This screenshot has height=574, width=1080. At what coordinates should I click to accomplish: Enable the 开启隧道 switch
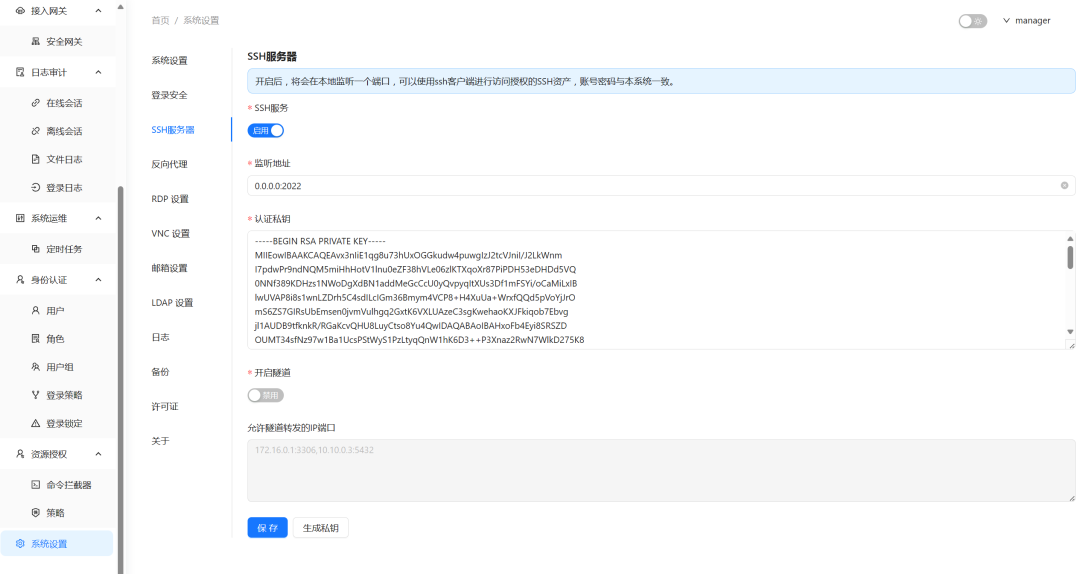coord(266,396)
